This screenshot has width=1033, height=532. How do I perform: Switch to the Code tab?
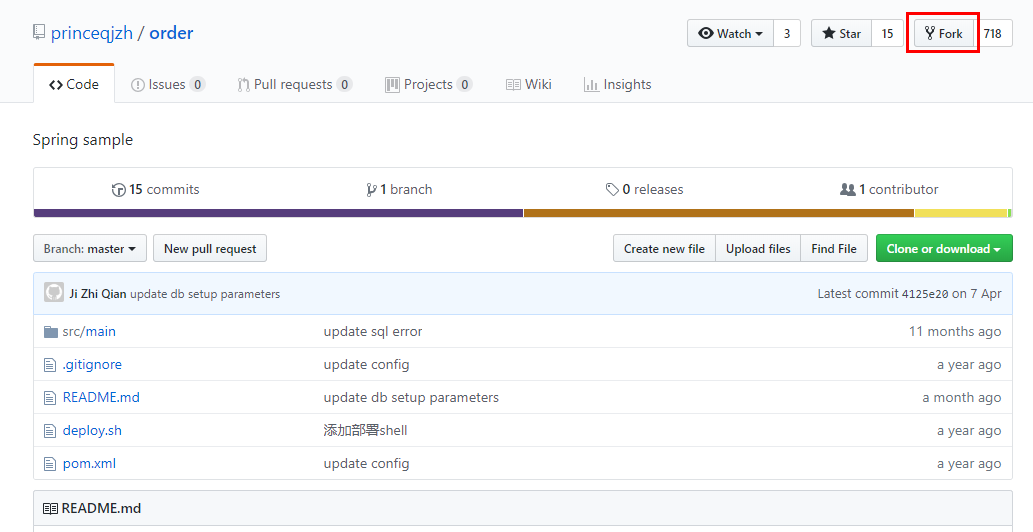click(74, 84)
